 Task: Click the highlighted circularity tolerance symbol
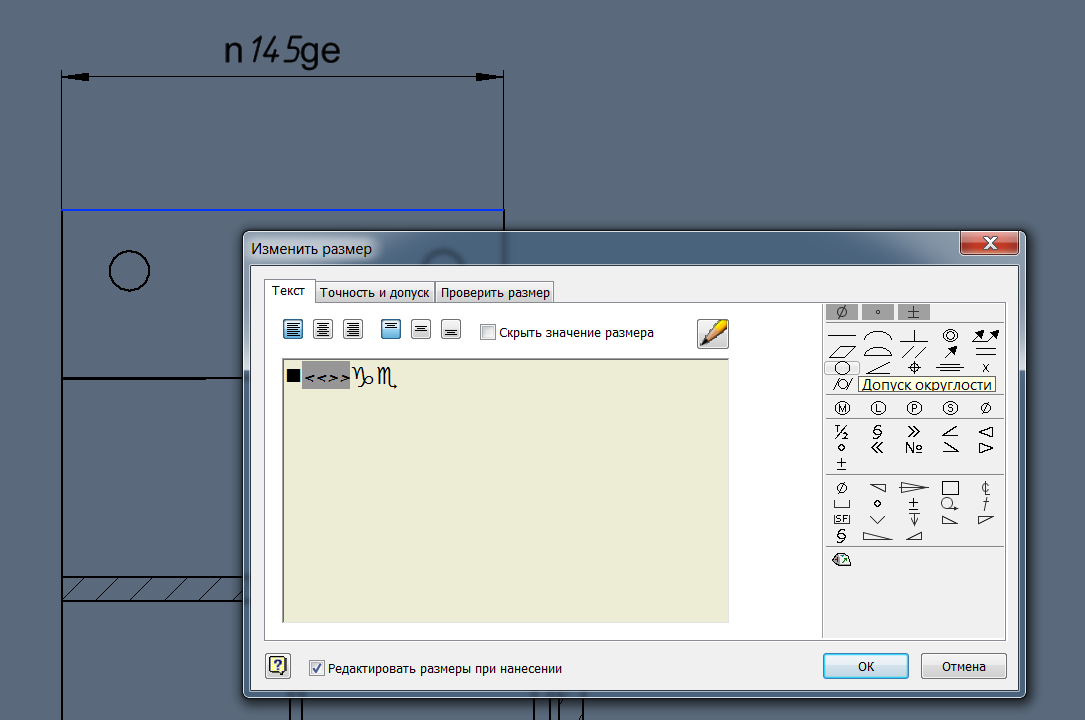click(x=842, y=368)
